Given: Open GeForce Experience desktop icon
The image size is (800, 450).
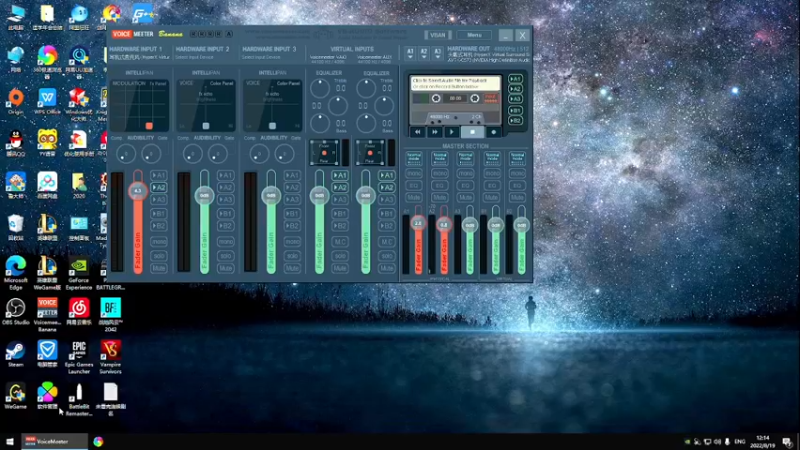Looking at the screenshot, I should point(79,273).
